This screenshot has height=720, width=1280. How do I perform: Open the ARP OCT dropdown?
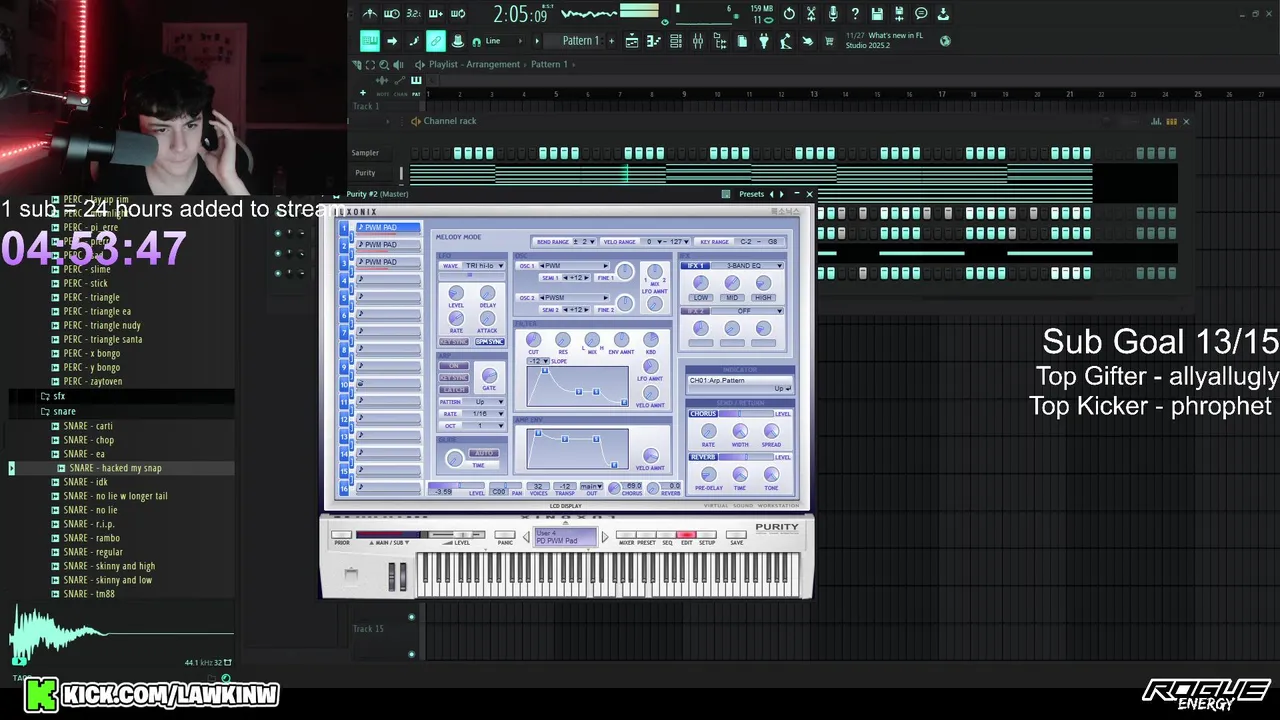coord(483,426)
